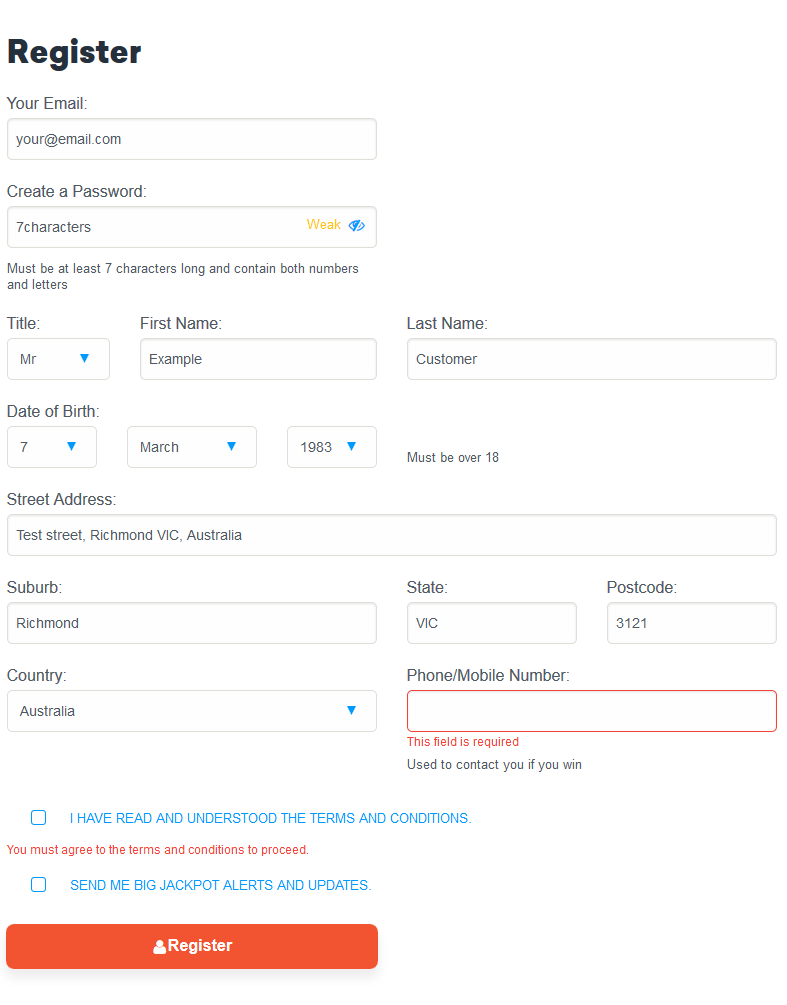Focus the Your Email input field
The height and width of the screenshot is (1005, 787).
(192, 139)
